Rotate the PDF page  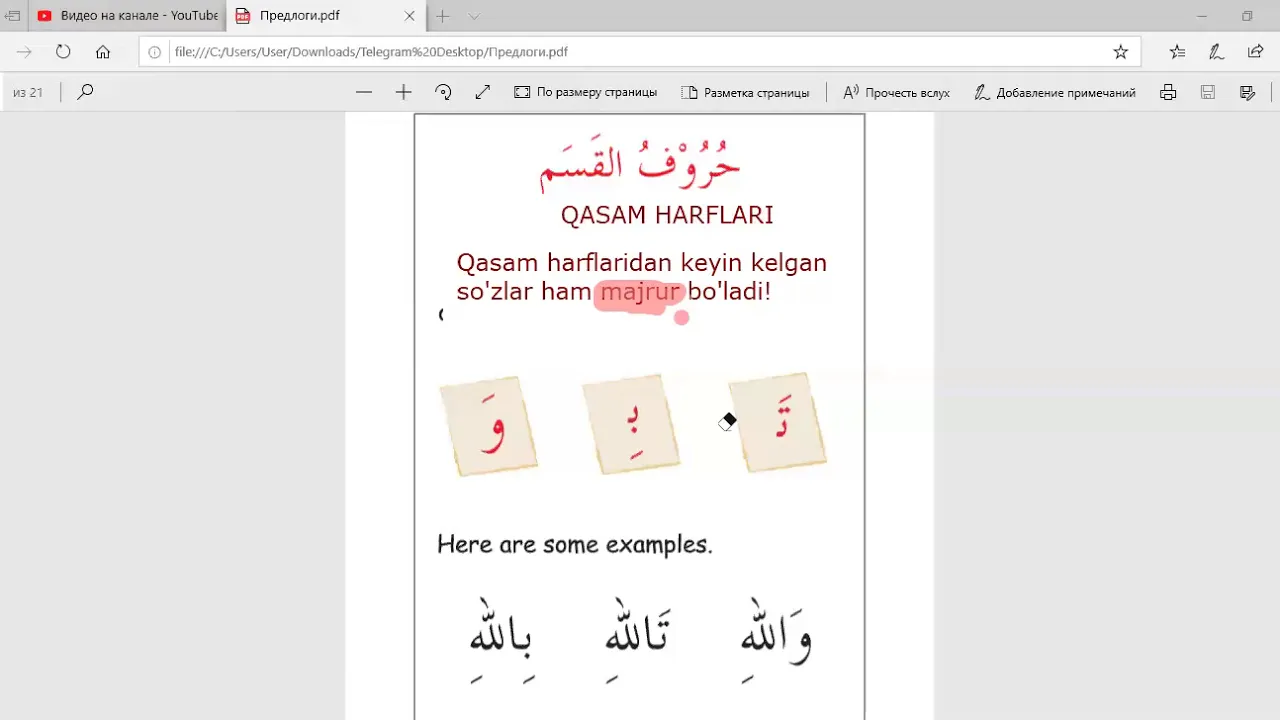click(443, 92)
